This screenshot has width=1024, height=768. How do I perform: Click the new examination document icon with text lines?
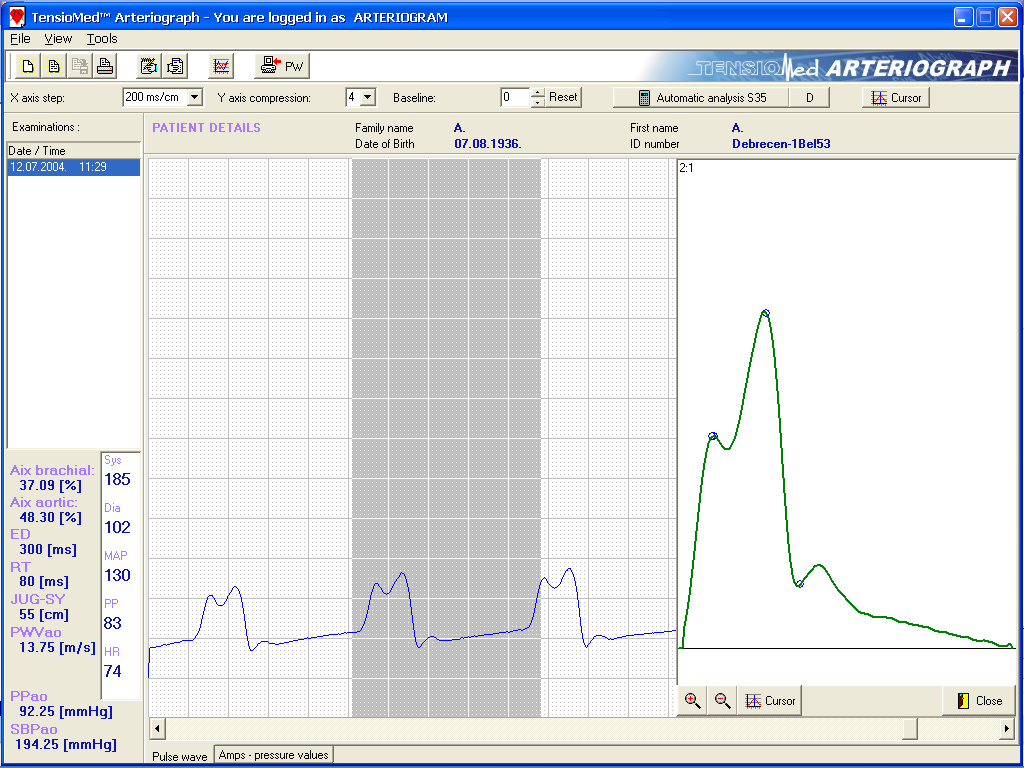(54, 66)
